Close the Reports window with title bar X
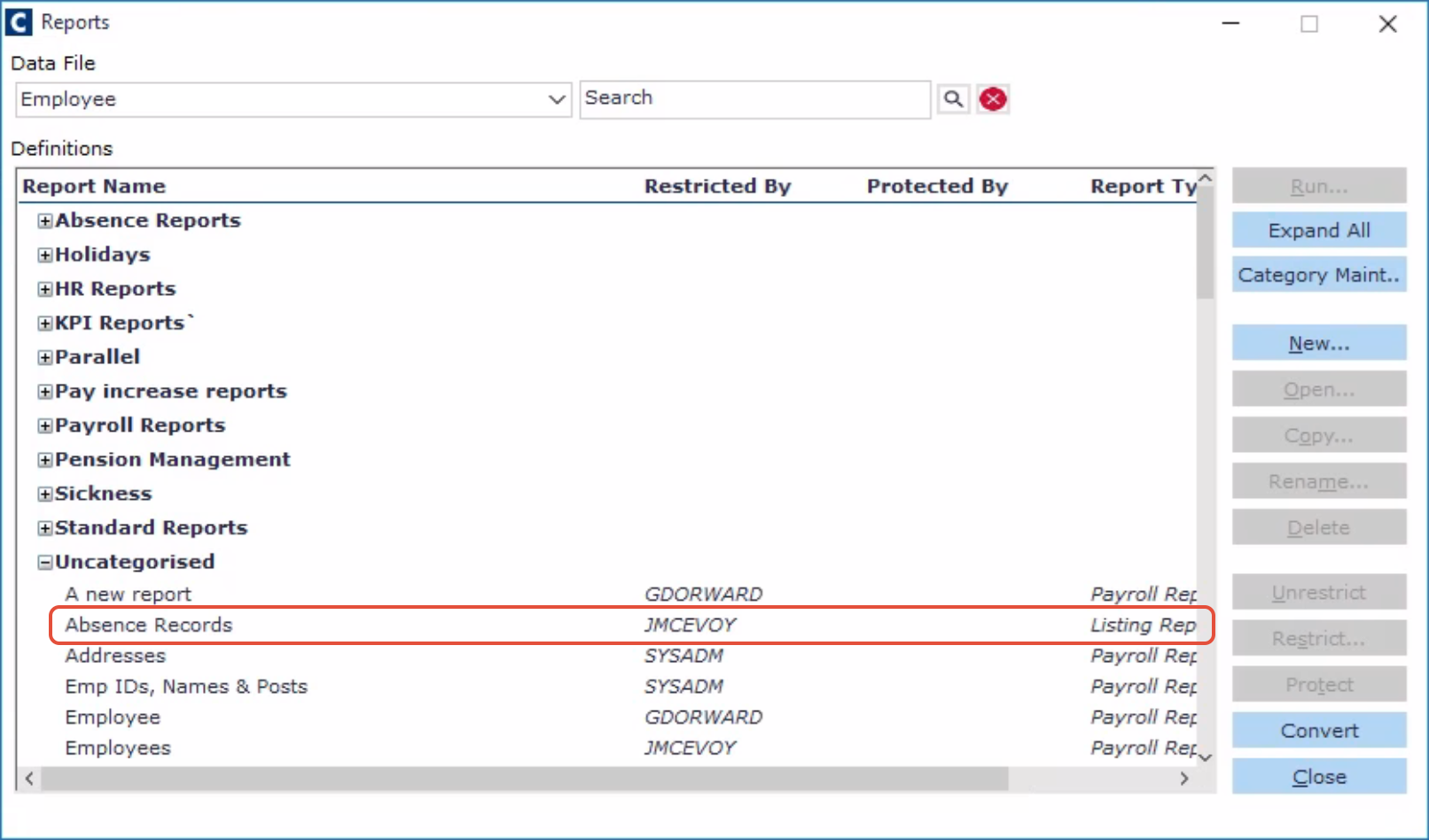 (x=1387, y=23)
